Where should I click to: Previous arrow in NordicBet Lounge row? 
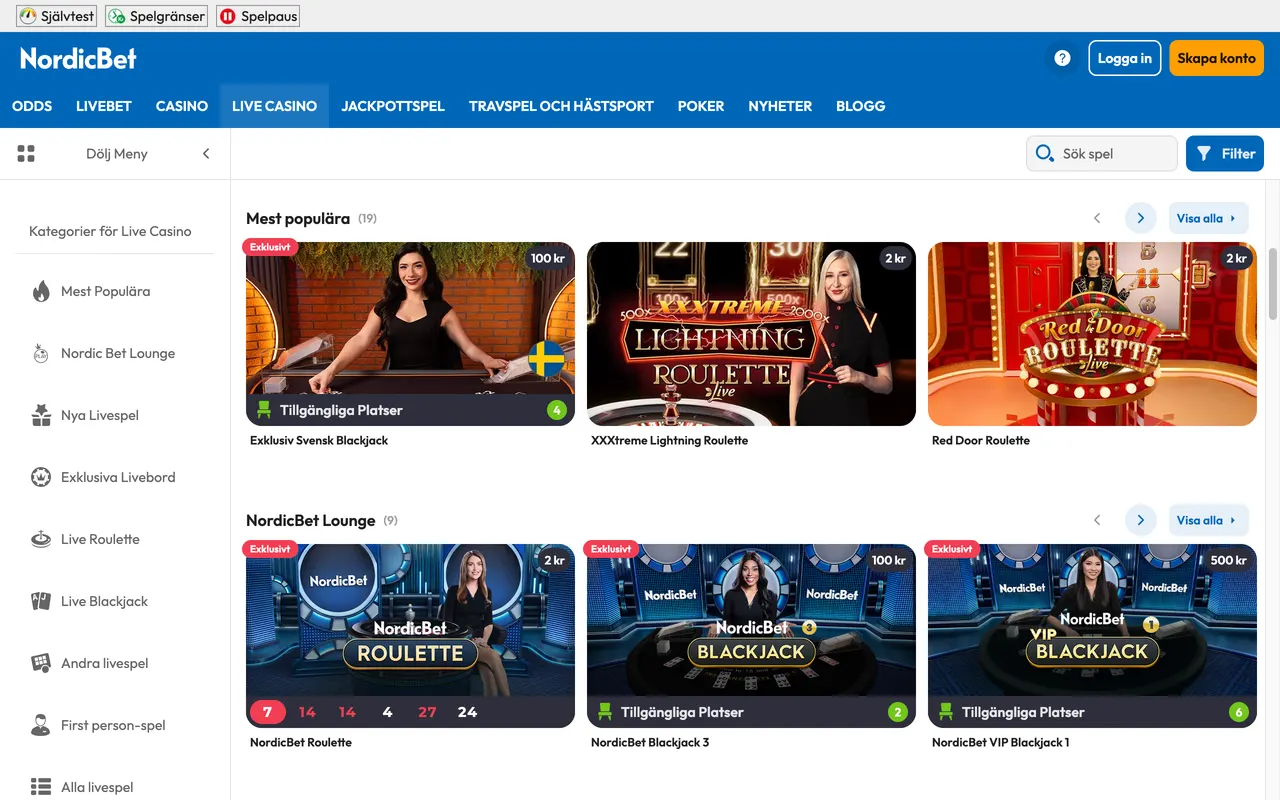tap(1097, 520)
